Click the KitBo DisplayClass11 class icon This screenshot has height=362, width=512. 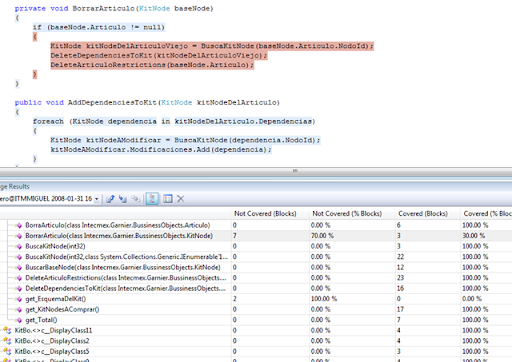point(7,330)
